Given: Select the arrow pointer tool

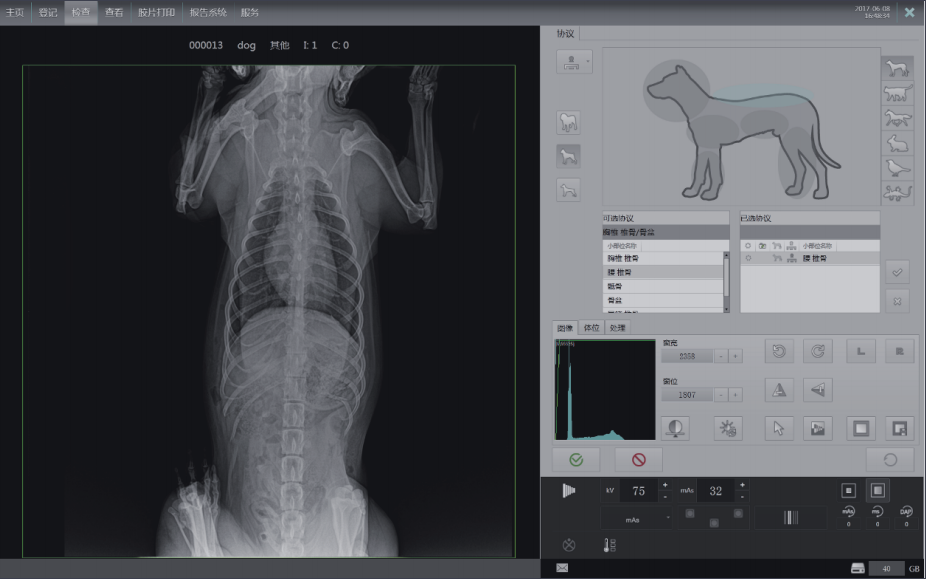Looking at the screenshot, I should 779,428.
